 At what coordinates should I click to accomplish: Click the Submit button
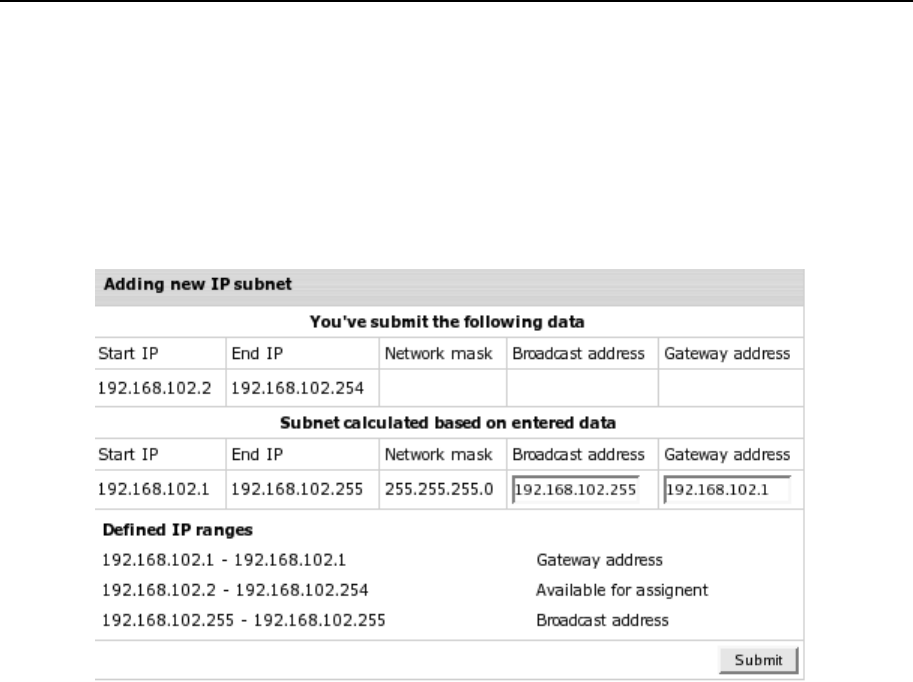pyautogui.click(x=758, y=659)
